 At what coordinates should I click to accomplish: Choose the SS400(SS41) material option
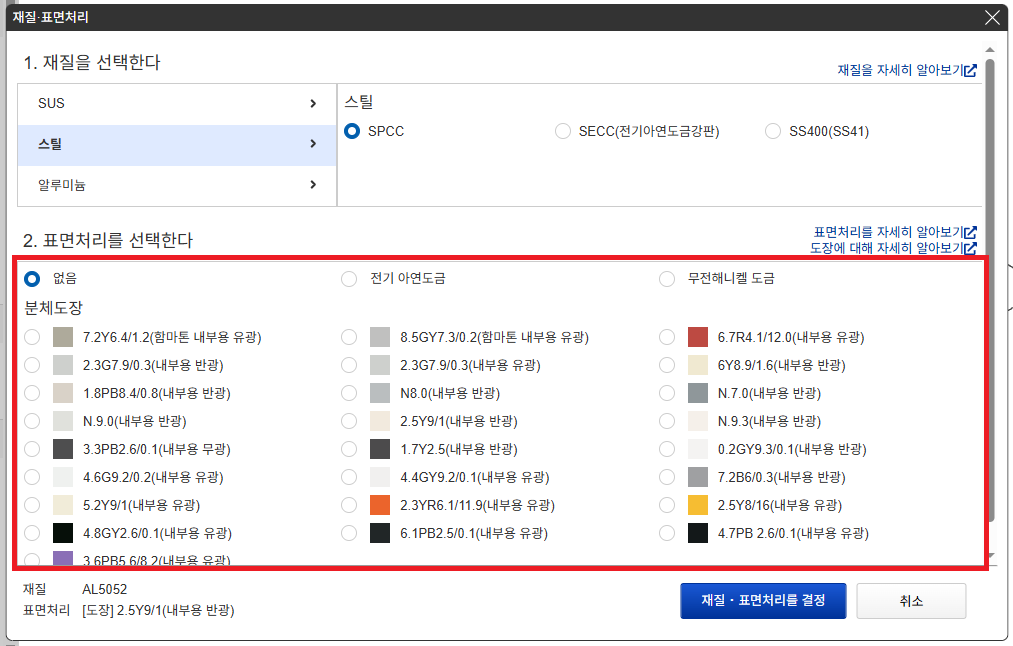point(773,131)
